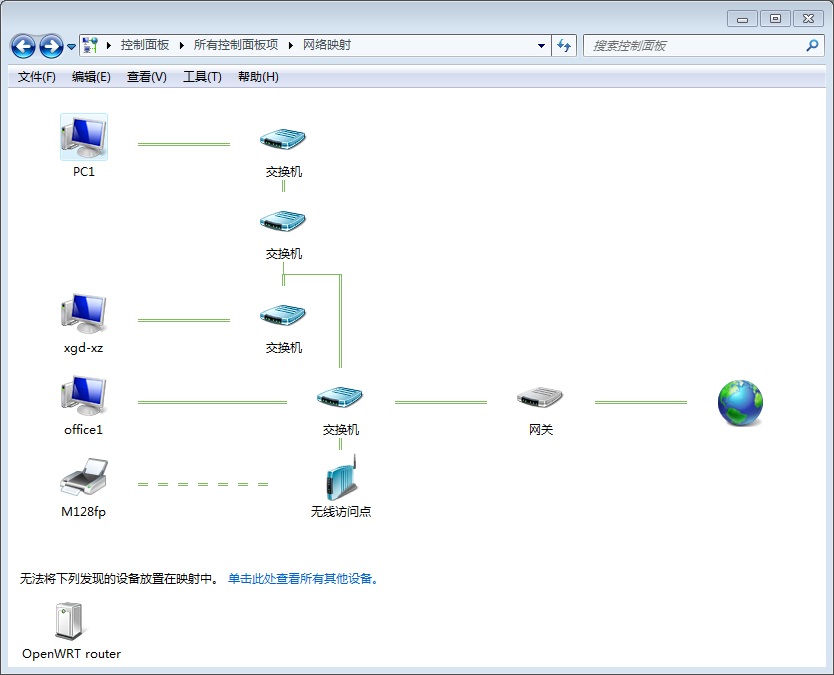Image resolution: width=834 pixels, height=675 pixels.
Task: Select the 交换机 switch next to xgd-xz
Action: [x=283, y=316]
